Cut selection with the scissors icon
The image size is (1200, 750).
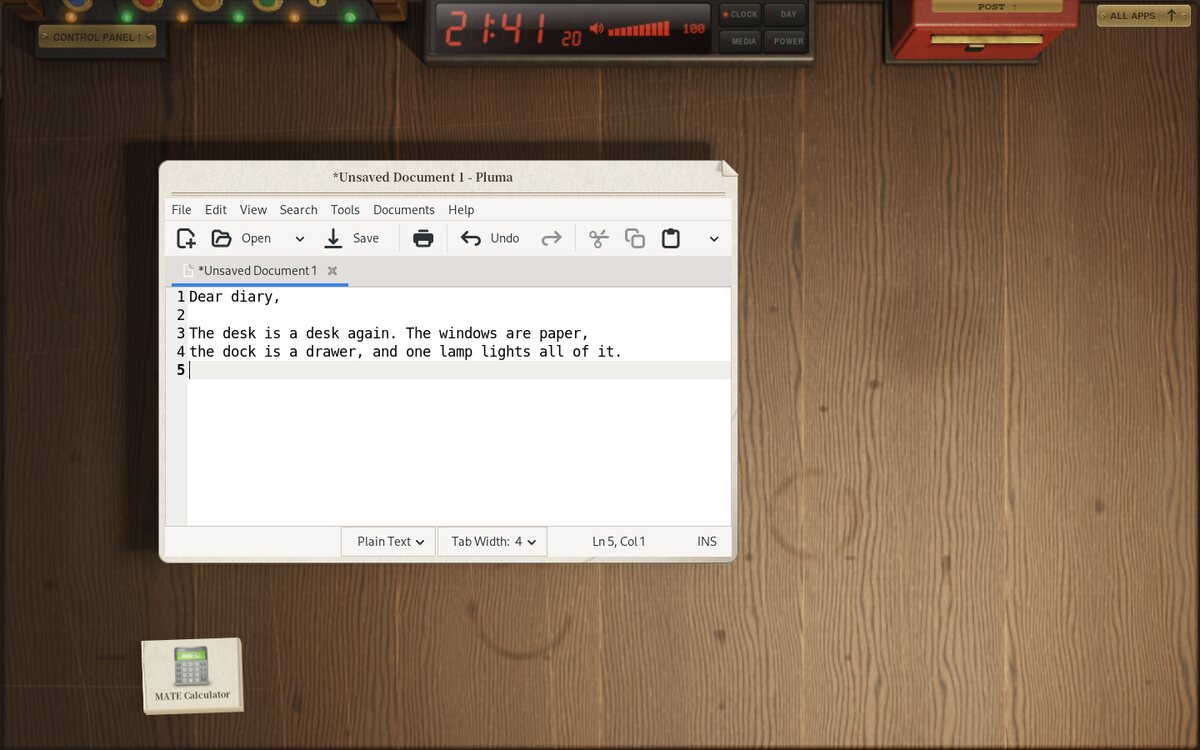coord(599,238)
